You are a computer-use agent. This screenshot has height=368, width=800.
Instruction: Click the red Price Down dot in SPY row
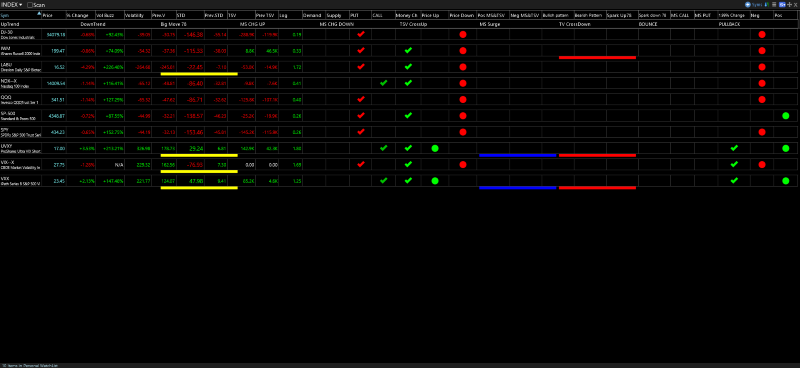[463, 132]
